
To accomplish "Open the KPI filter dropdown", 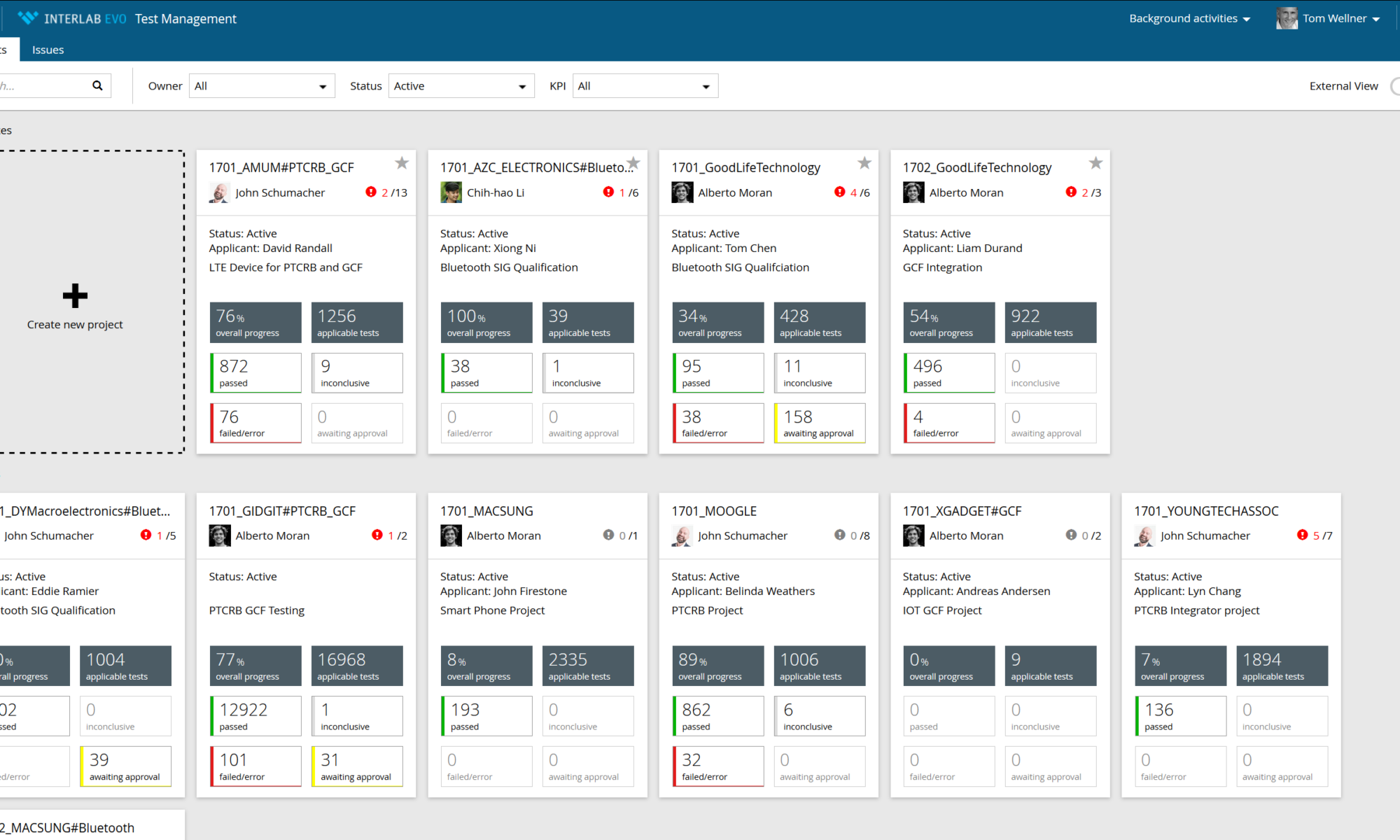I will point(645,86).
